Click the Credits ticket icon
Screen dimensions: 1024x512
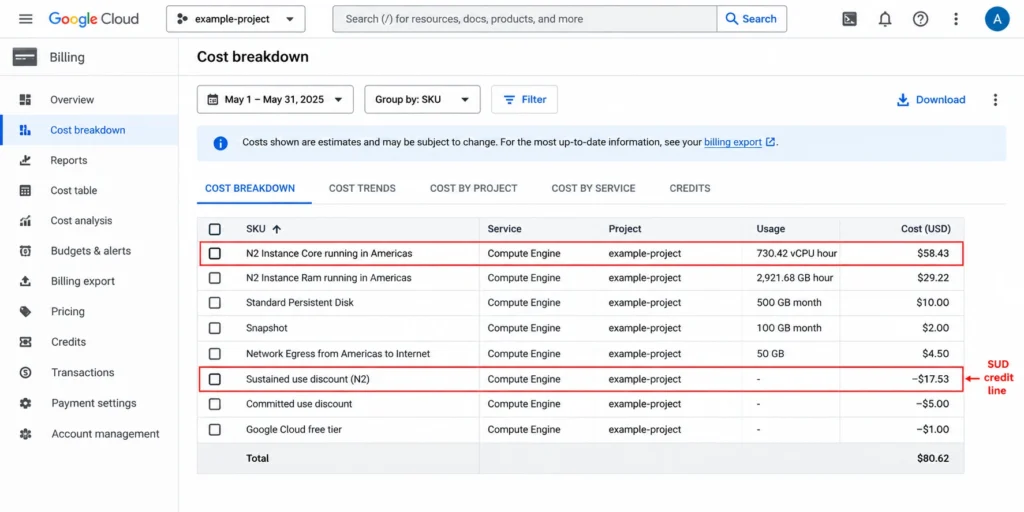click(x=25, y=342)
